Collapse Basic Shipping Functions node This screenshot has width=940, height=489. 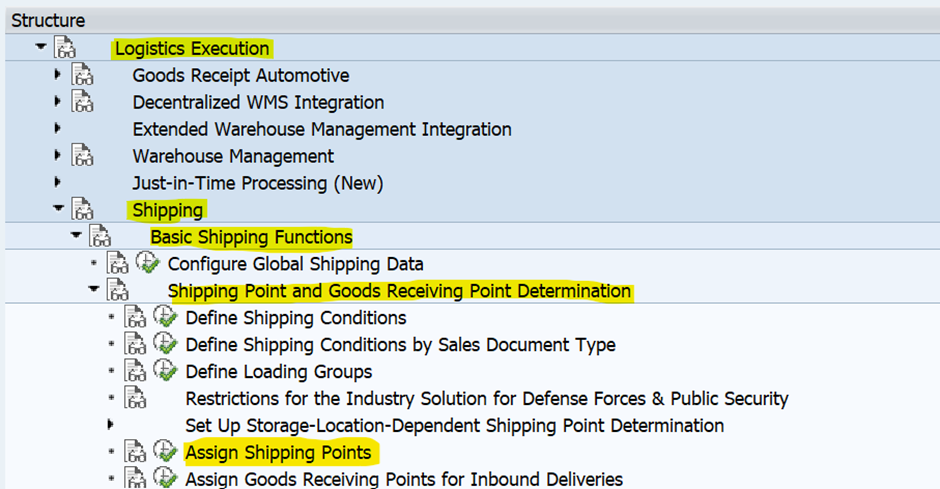coord(76,235)
